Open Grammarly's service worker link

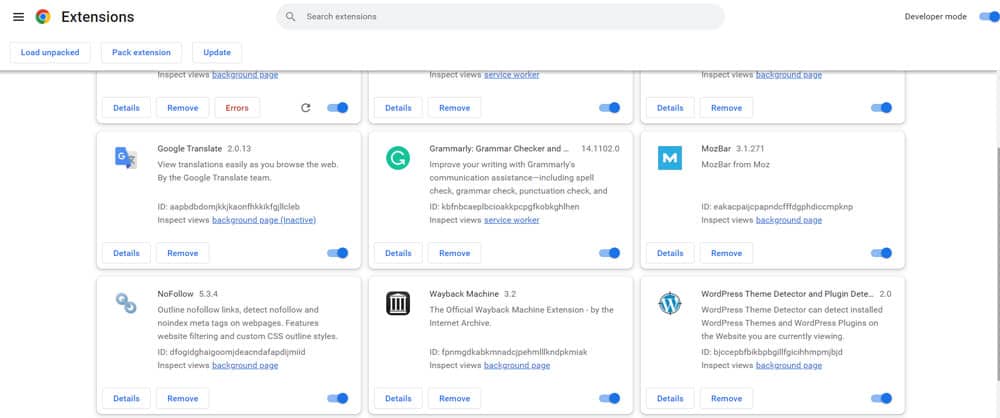511,220
